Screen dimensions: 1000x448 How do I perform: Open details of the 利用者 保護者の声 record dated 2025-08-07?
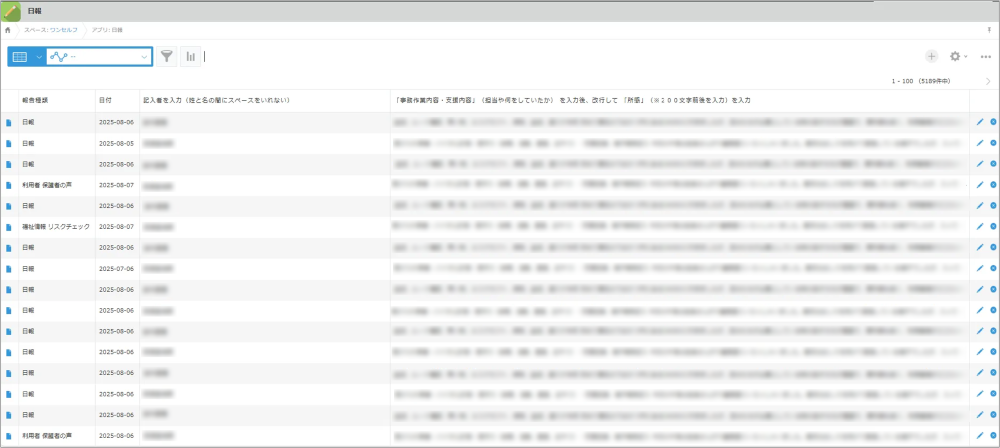[10, 185]
